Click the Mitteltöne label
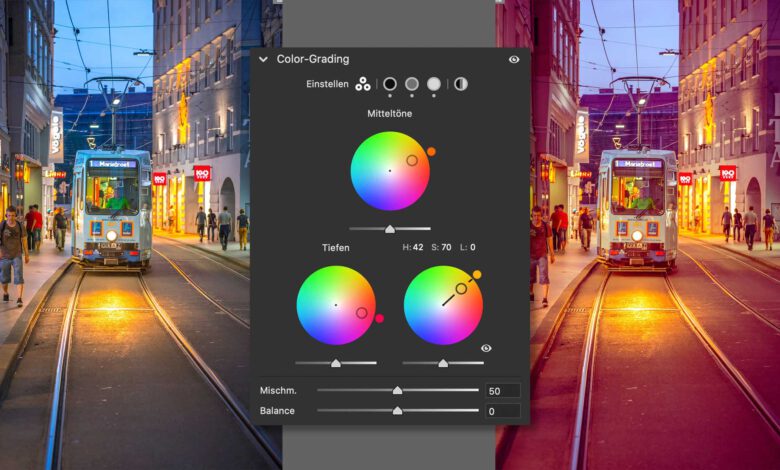The height and width of the screenshot is (470, 780). tap(390, 113)
